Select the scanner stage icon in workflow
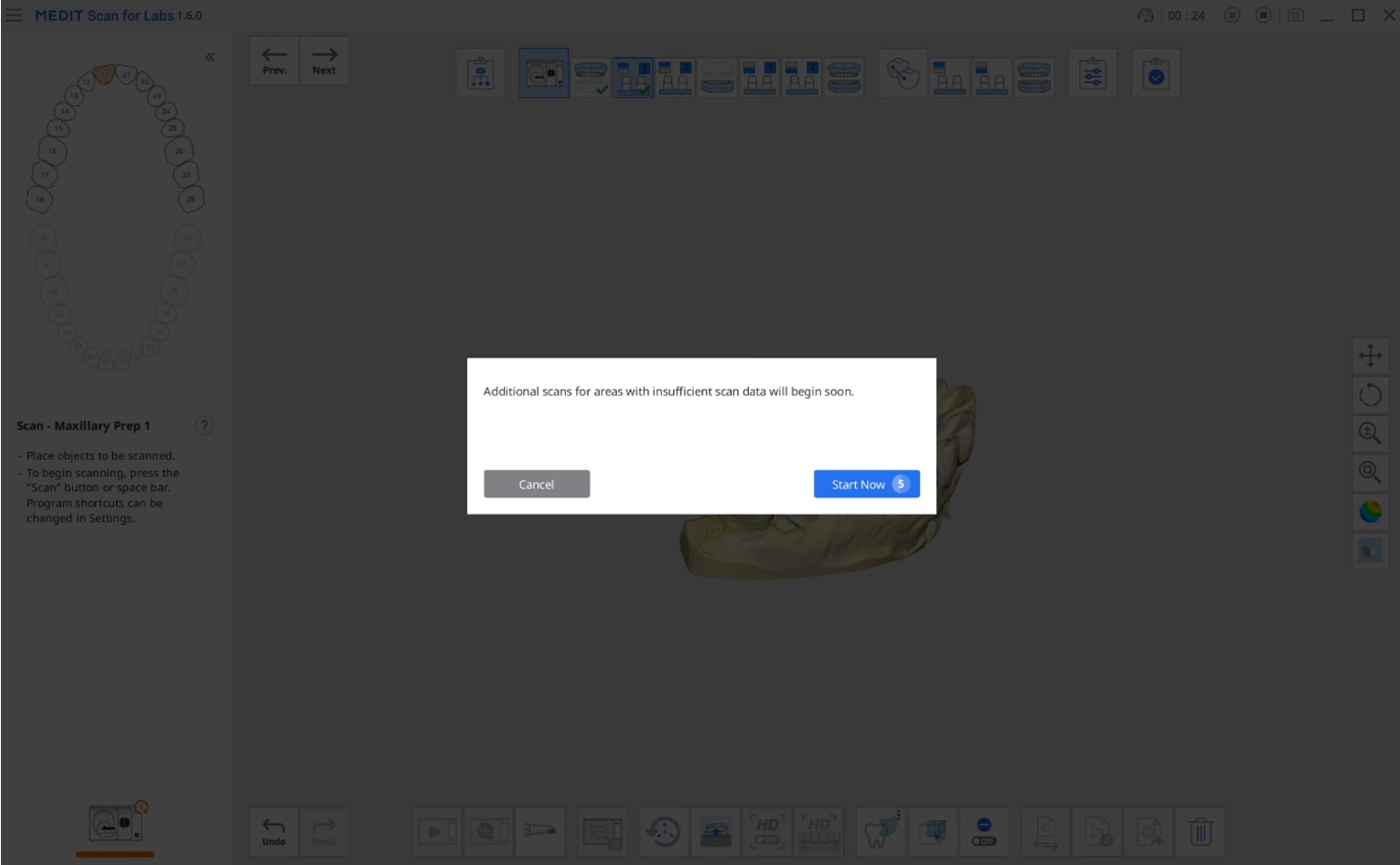This screenshot has height=865, width=1400. pos(543,74)
